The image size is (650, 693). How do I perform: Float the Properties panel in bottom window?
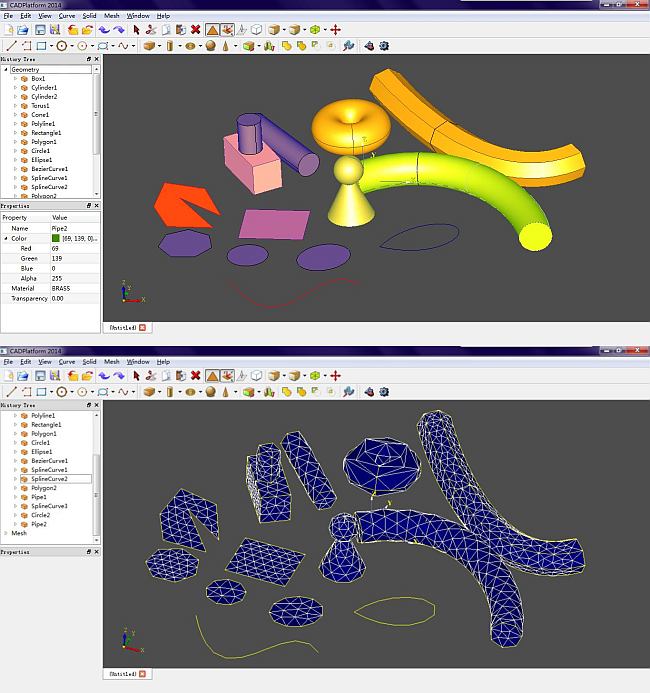coord(89,552)
